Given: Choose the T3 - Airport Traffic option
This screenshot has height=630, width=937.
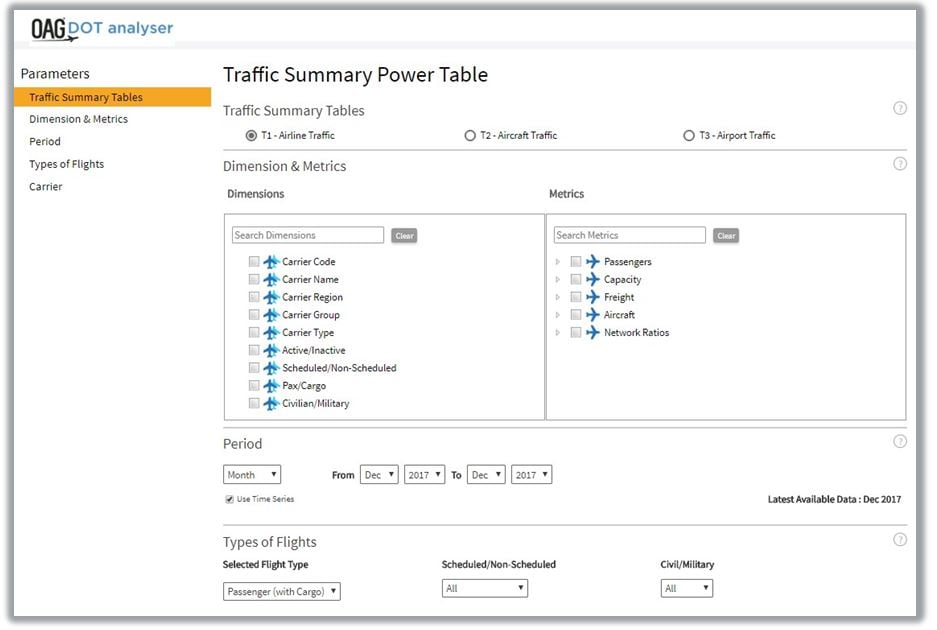Looking at the screenshot, I should (688, 136).
